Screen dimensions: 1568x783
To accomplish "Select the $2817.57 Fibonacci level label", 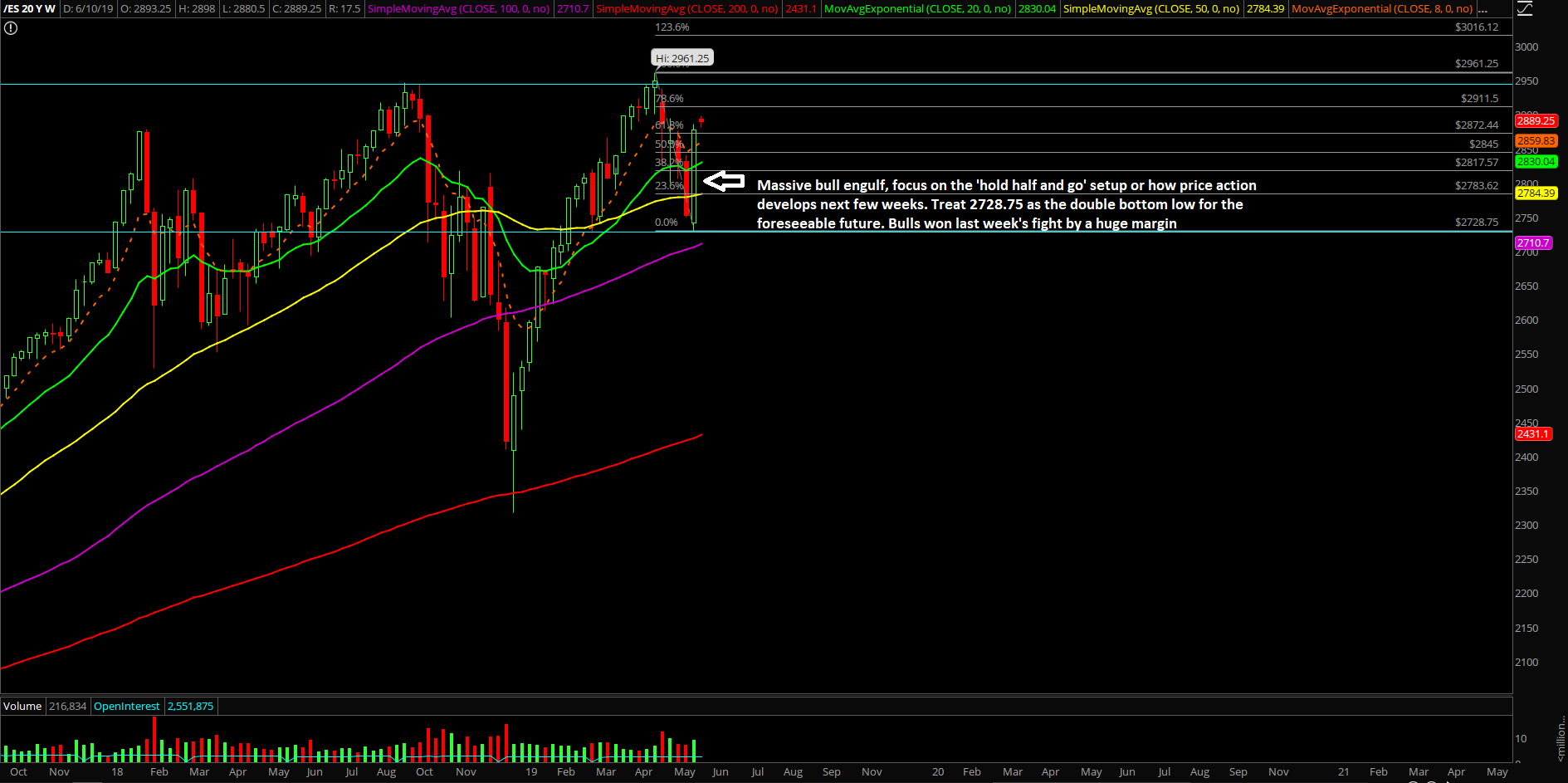I will (1477, 163).
